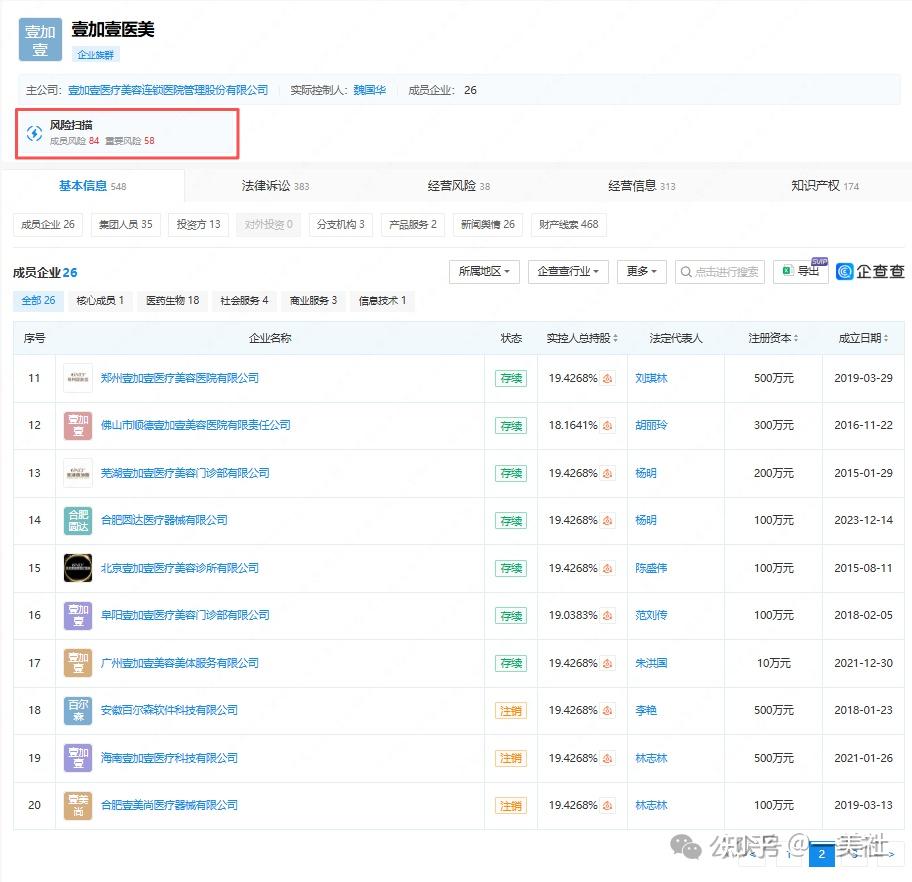Filter by 信息技术 1 category
Viewport: 912px width, 882px height.
coord(382,301)
